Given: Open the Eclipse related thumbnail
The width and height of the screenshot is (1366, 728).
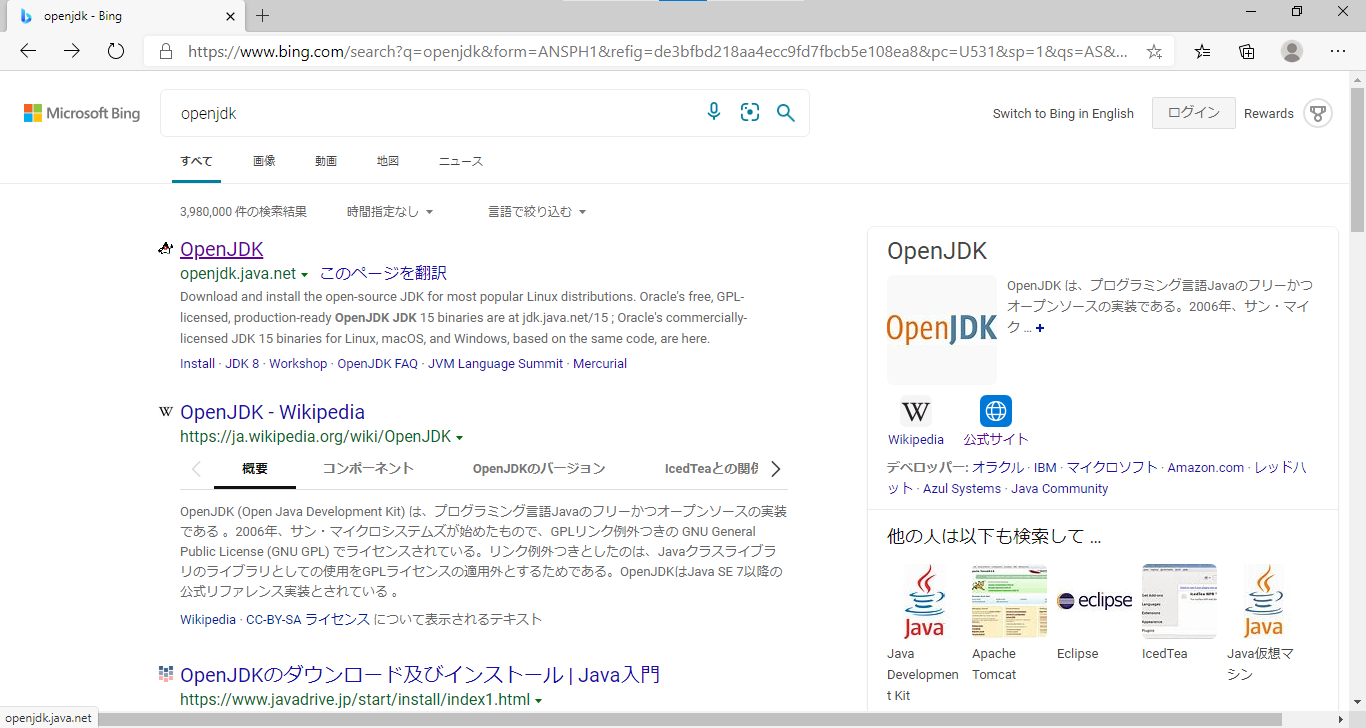Looking at the screenshot, I should (x=1094, y=601).
